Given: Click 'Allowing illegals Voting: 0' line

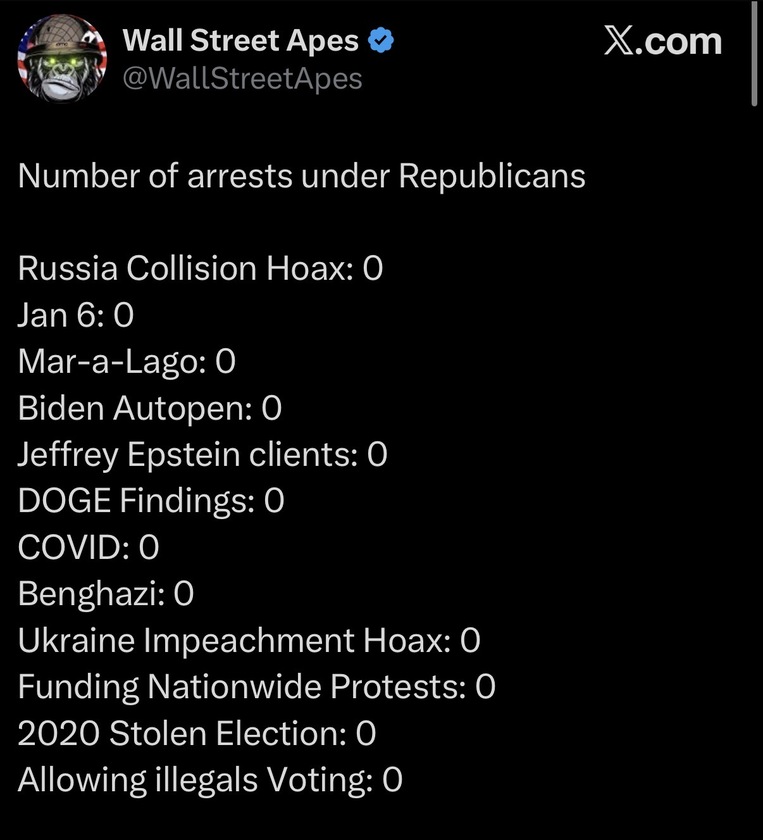Looking at the screenshot, I should pos(210,779).
